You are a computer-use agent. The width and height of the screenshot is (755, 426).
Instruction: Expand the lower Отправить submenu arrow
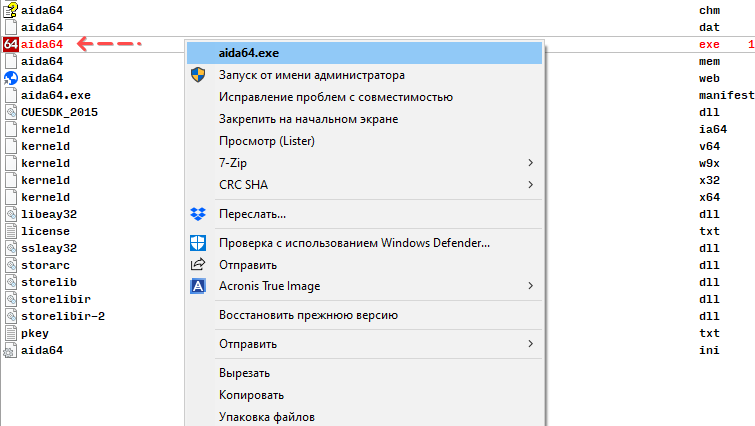coord(530,344)
